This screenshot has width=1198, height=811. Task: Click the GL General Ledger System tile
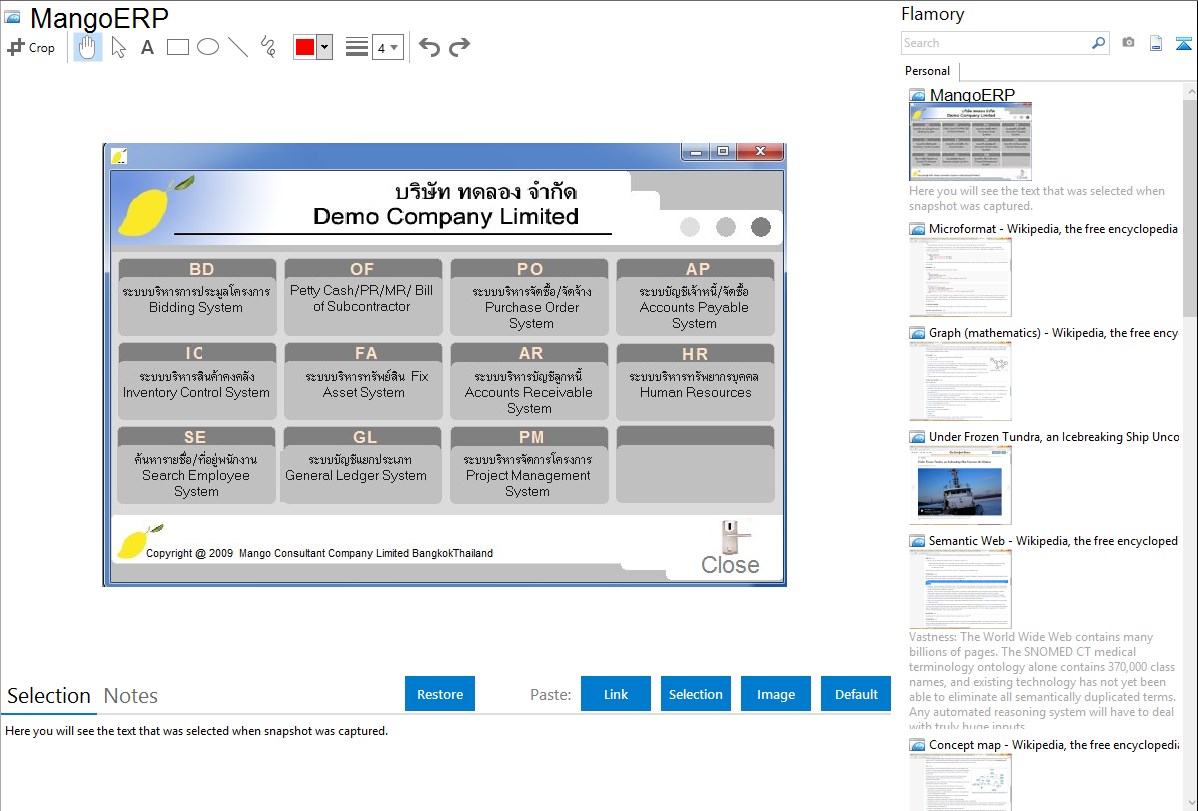coord(363,465)
